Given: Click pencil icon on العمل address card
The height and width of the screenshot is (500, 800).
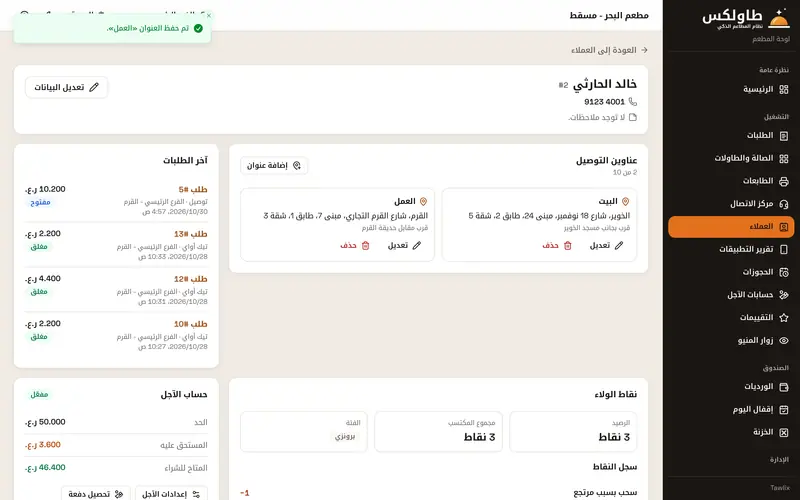Looking at the screenshot, I should (x=417, y=245).
